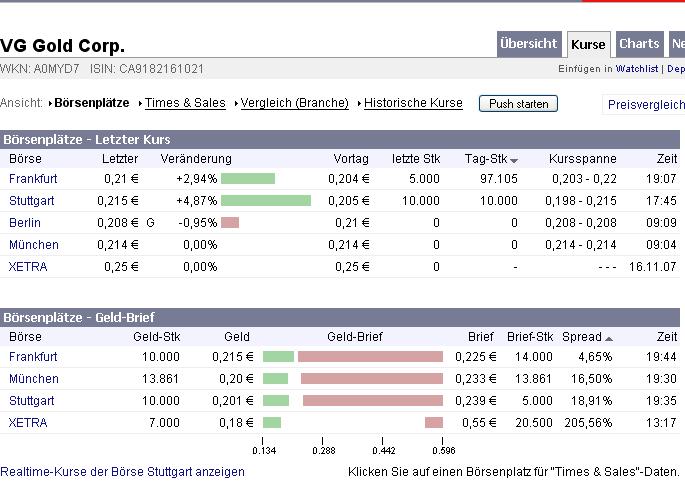This screenshot has height=486, width=685.
Task: Click Frankfurt red Brief bar
Action: 370,357
